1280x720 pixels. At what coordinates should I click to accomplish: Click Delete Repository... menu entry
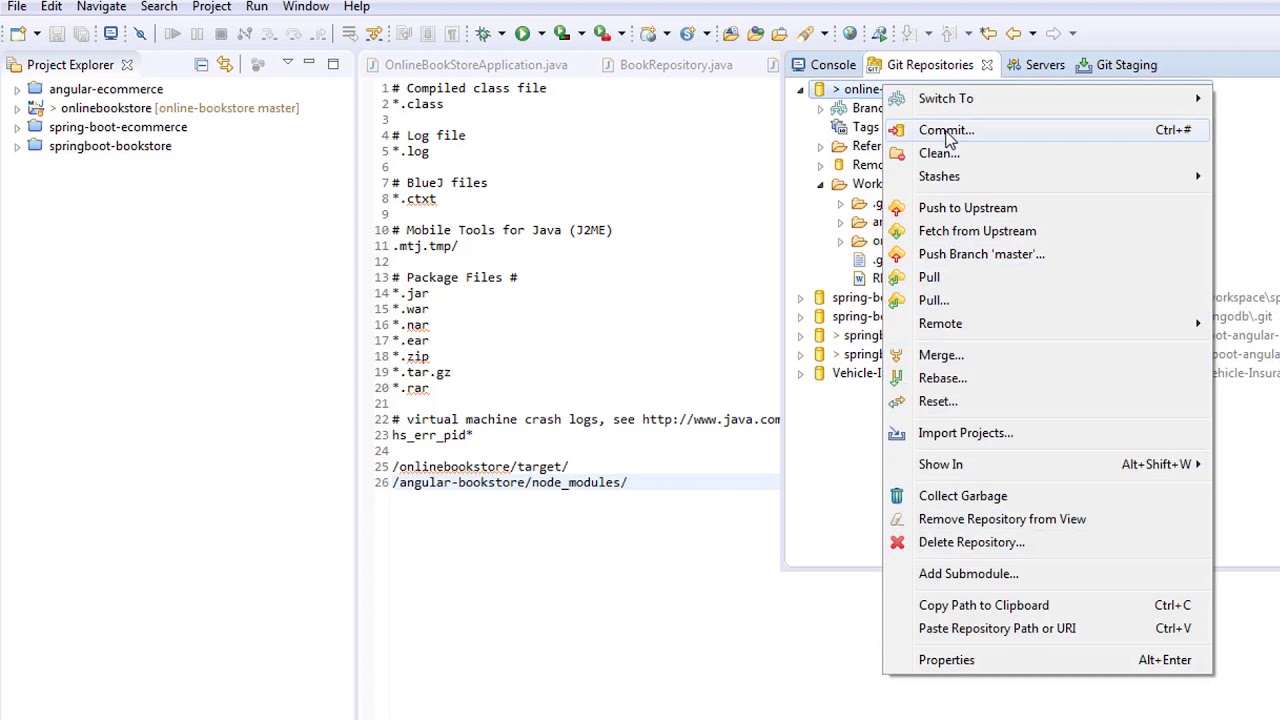(1047, 542)
